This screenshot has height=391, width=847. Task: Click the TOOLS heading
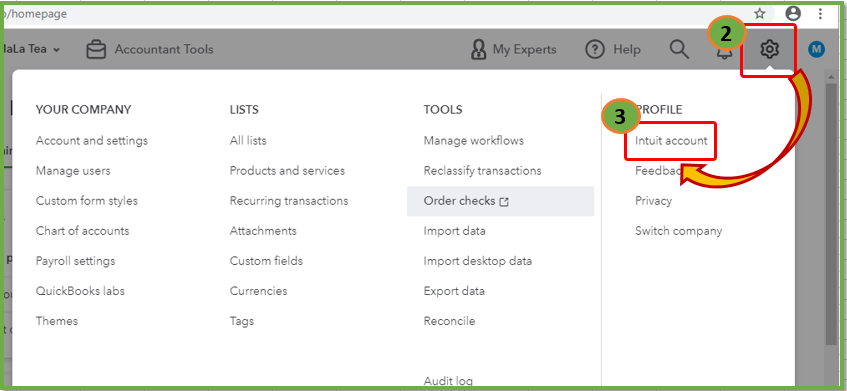[x=443, y=110]
